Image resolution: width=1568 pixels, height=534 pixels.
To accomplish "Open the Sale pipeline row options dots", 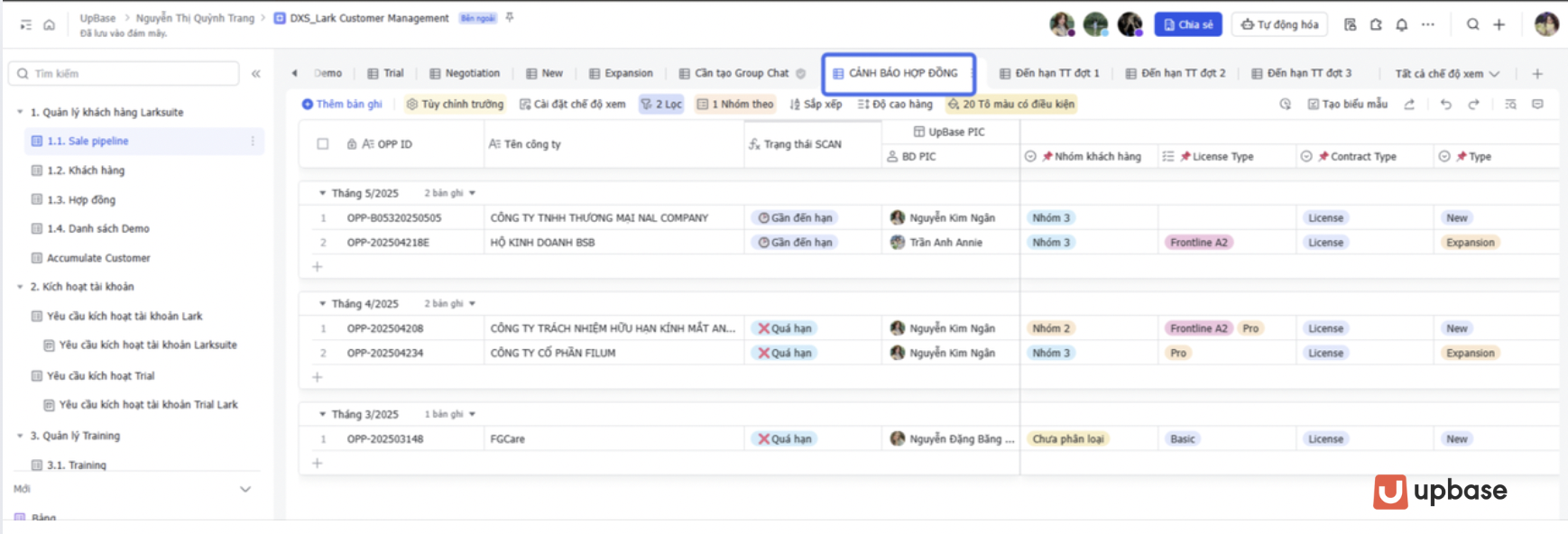I will pos(253,141).
